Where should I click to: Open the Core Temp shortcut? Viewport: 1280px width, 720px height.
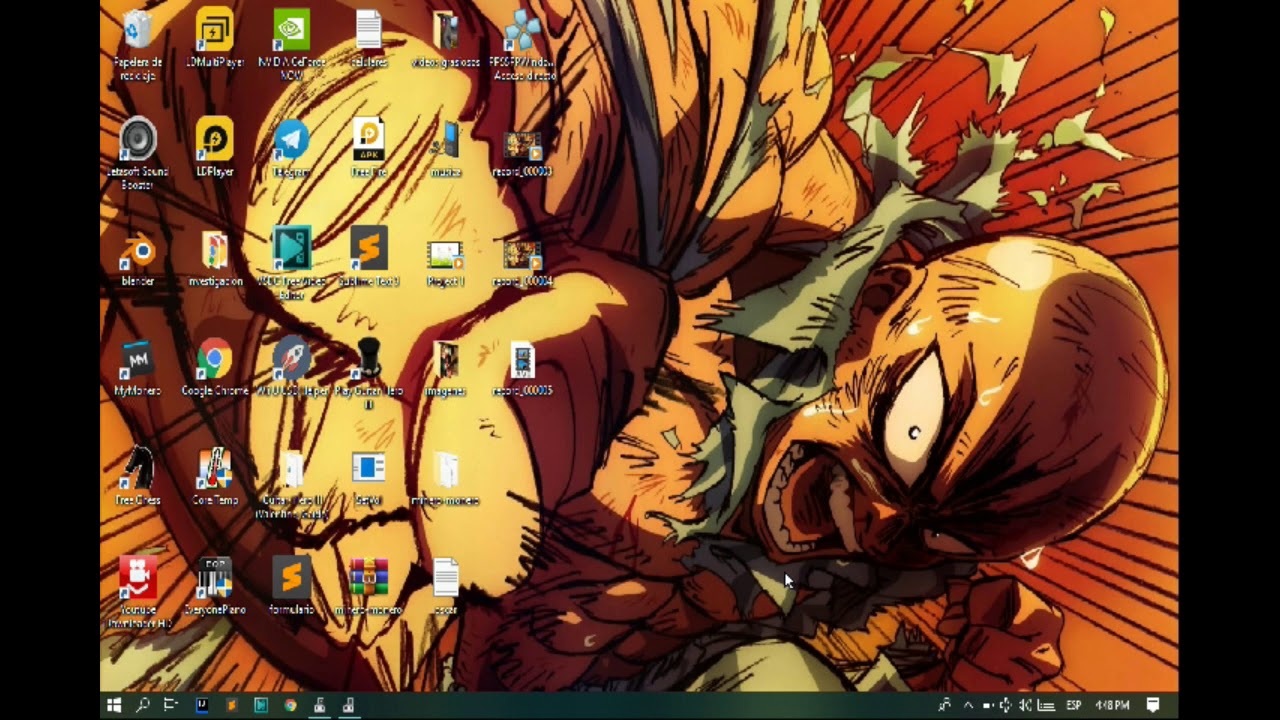tap(215, 476)
